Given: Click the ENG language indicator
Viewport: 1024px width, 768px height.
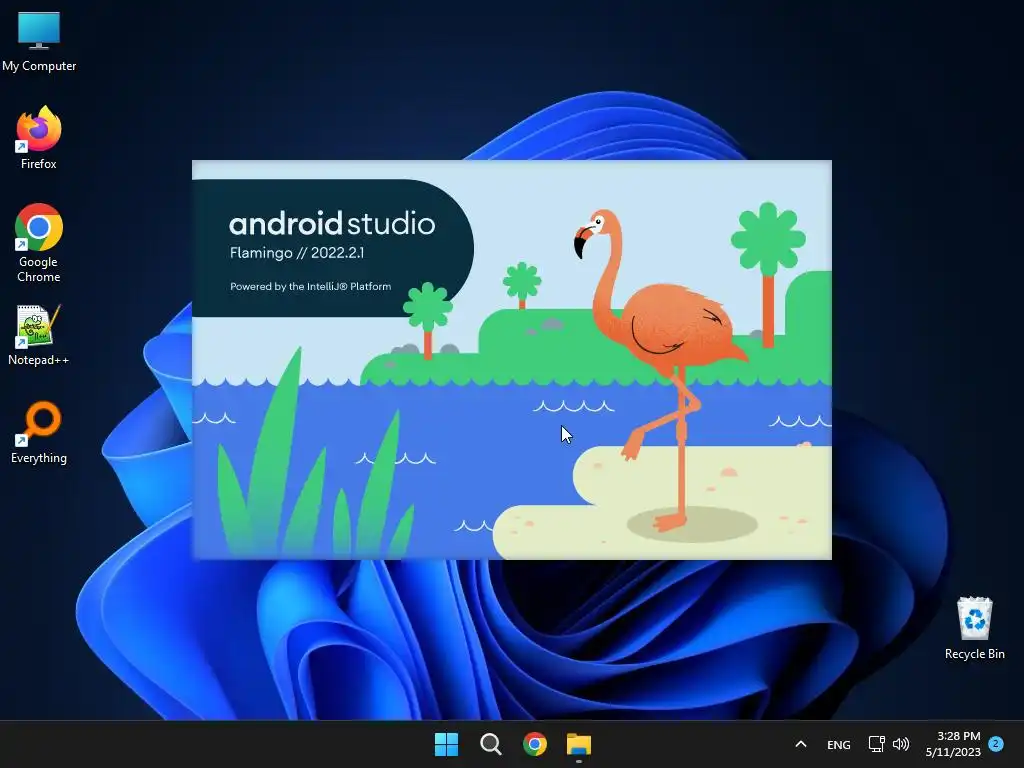Looking at the screenshot, I should click(x=839, y=744).
